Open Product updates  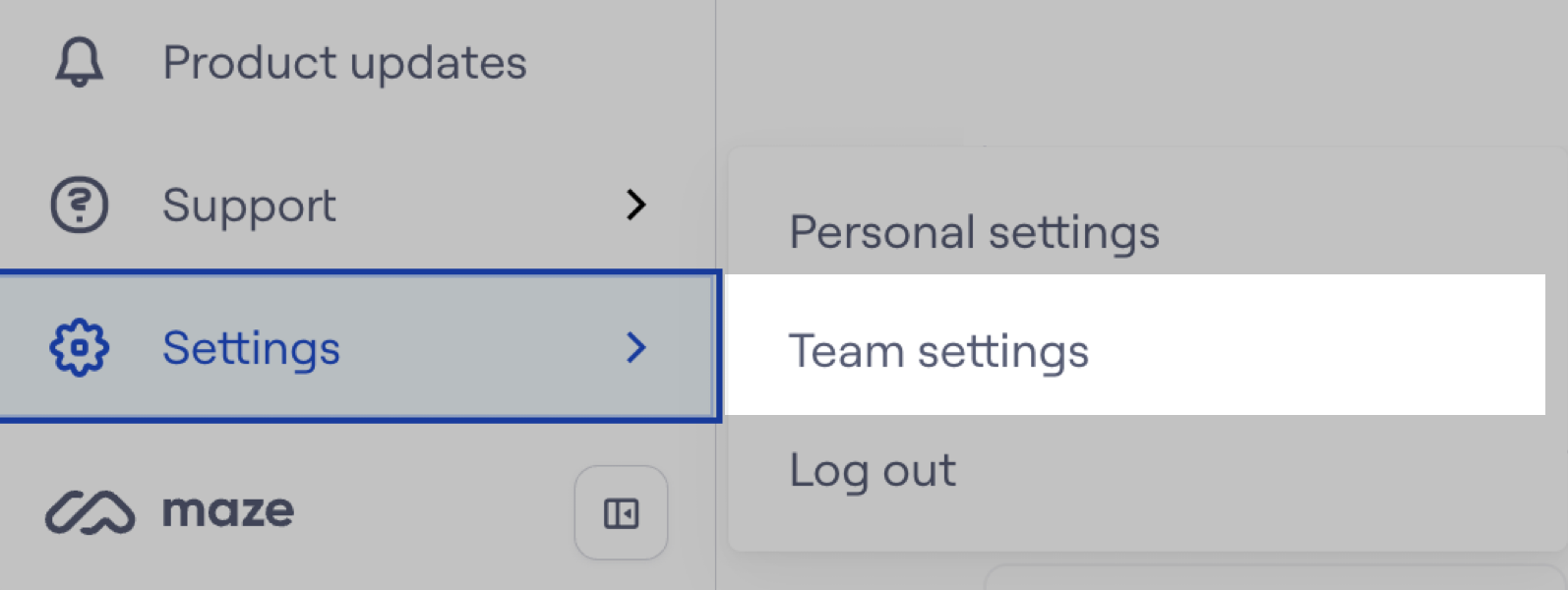[x=345, y=61]
